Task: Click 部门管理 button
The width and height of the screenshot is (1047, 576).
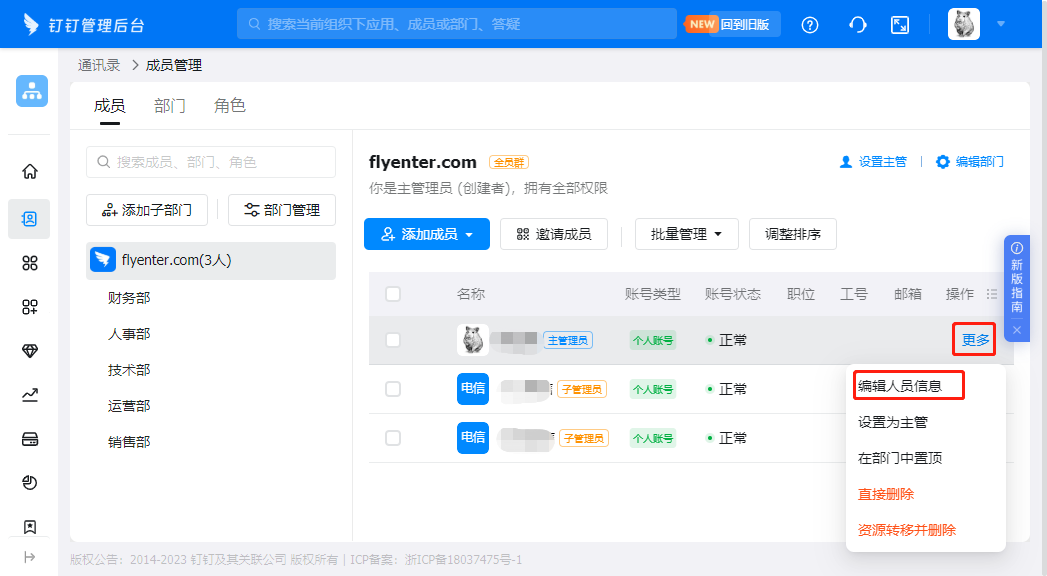Action: (x=282, y=210)
